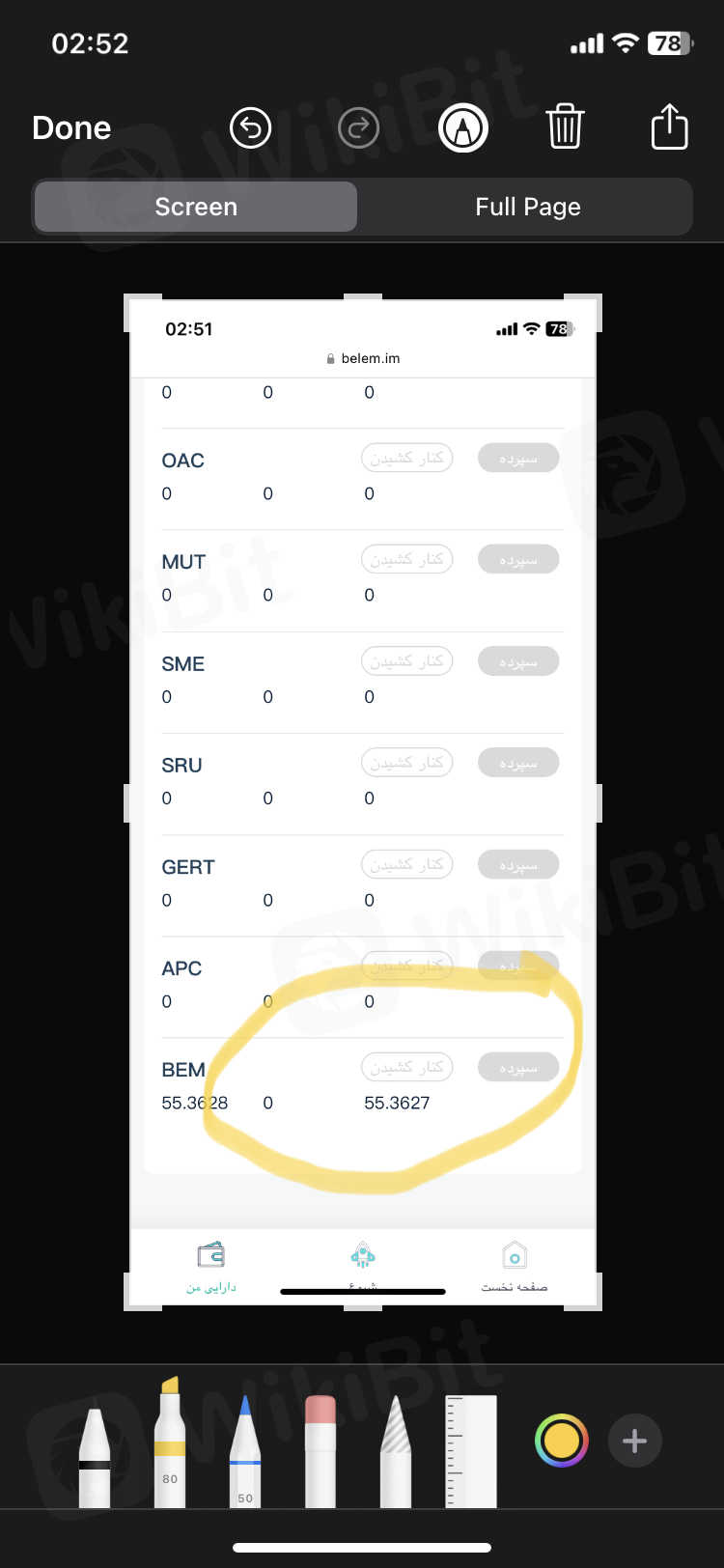724x1568 pixels.
Task: Switch to the Screen tab
Action: coord(196,207)
